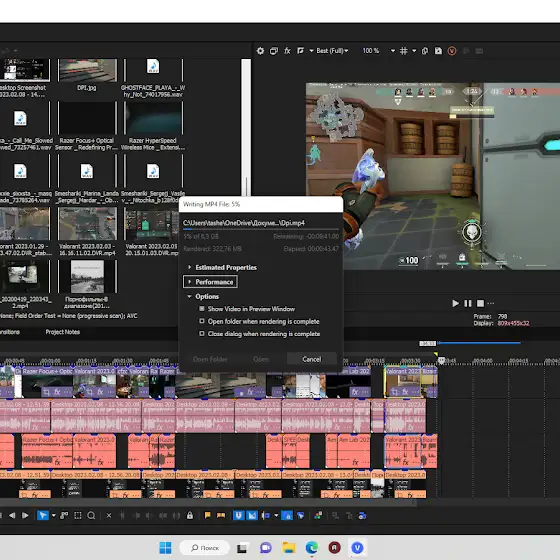Toggle Lock Envelopes to Events icon
This screenshot has height=560, width=560.
tap(287, 515)
